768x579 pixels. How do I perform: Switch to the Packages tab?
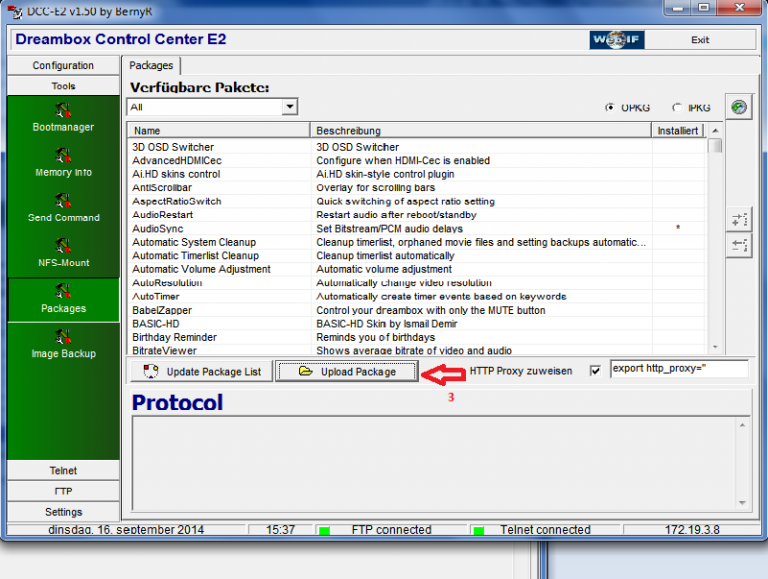pos(151,66)
